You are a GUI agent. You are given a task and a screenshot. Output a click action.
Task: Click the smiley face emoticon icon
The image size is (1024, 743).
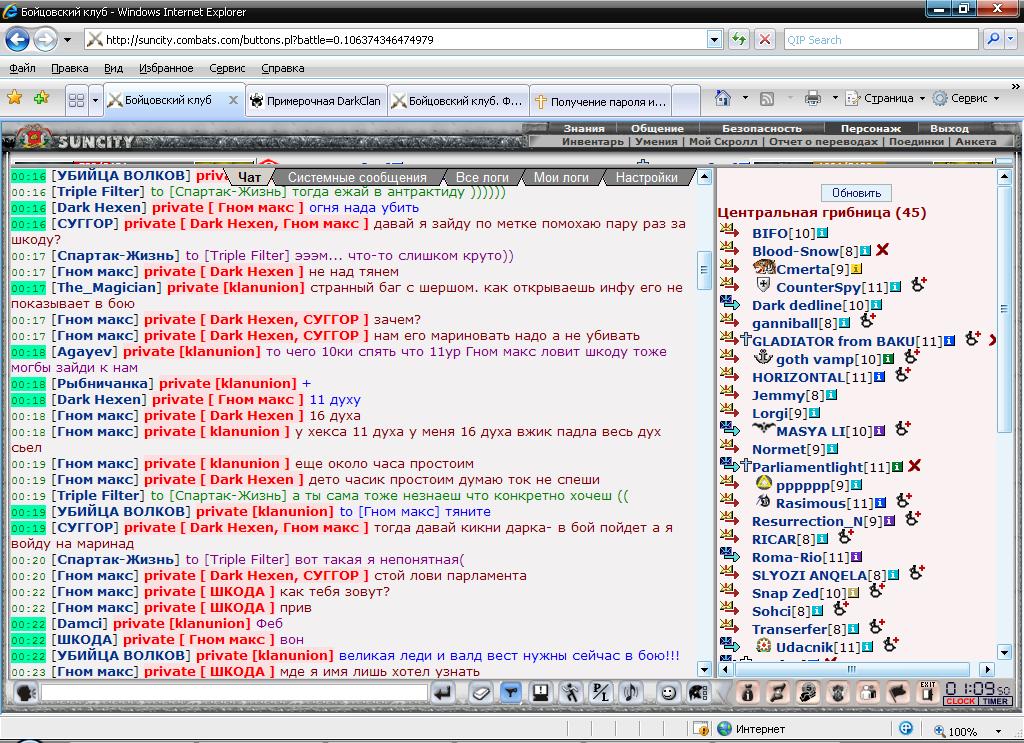tap(667, 693)
